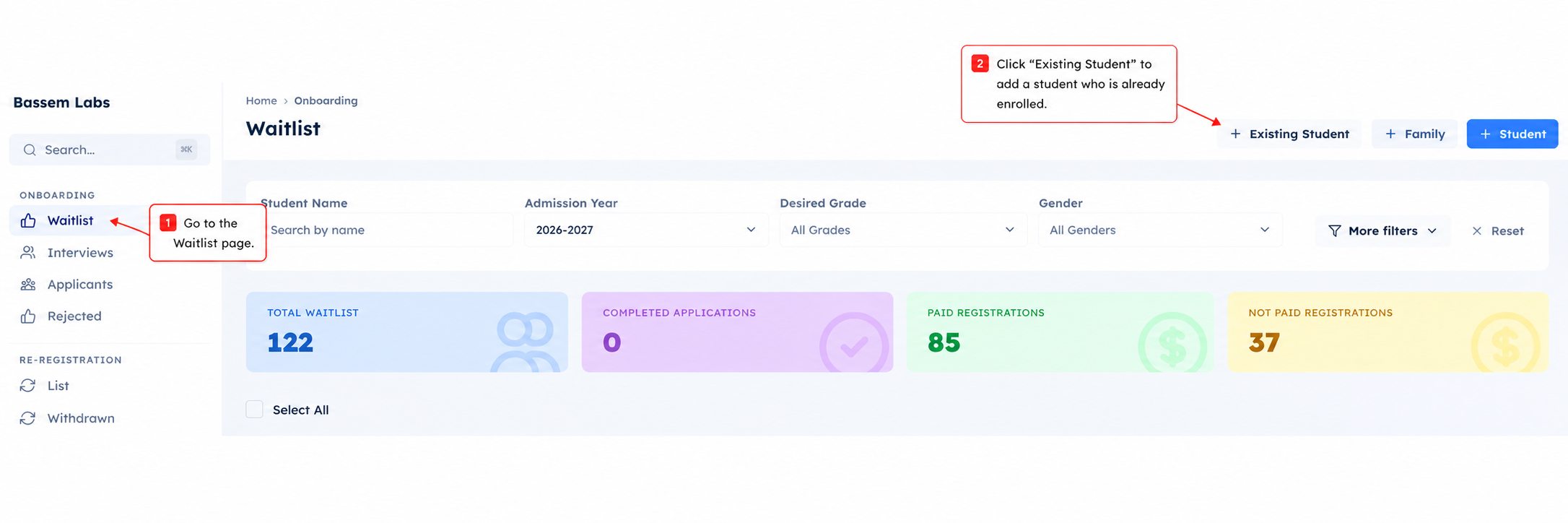This screenshot has height=523, width=1568.
Task: Click the blue Student button
Action: click(x=1512, y=134)
